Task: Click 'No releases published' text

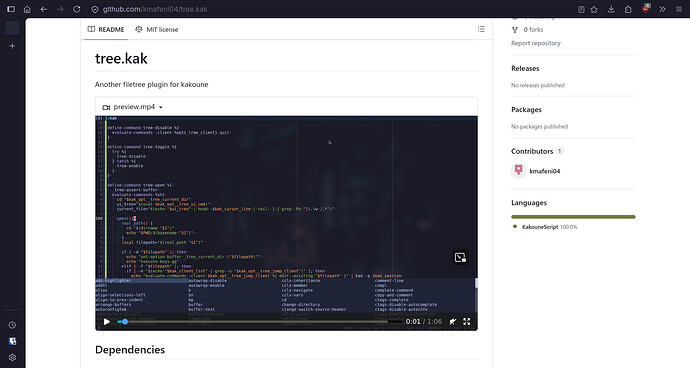Action: coord(538,85)
